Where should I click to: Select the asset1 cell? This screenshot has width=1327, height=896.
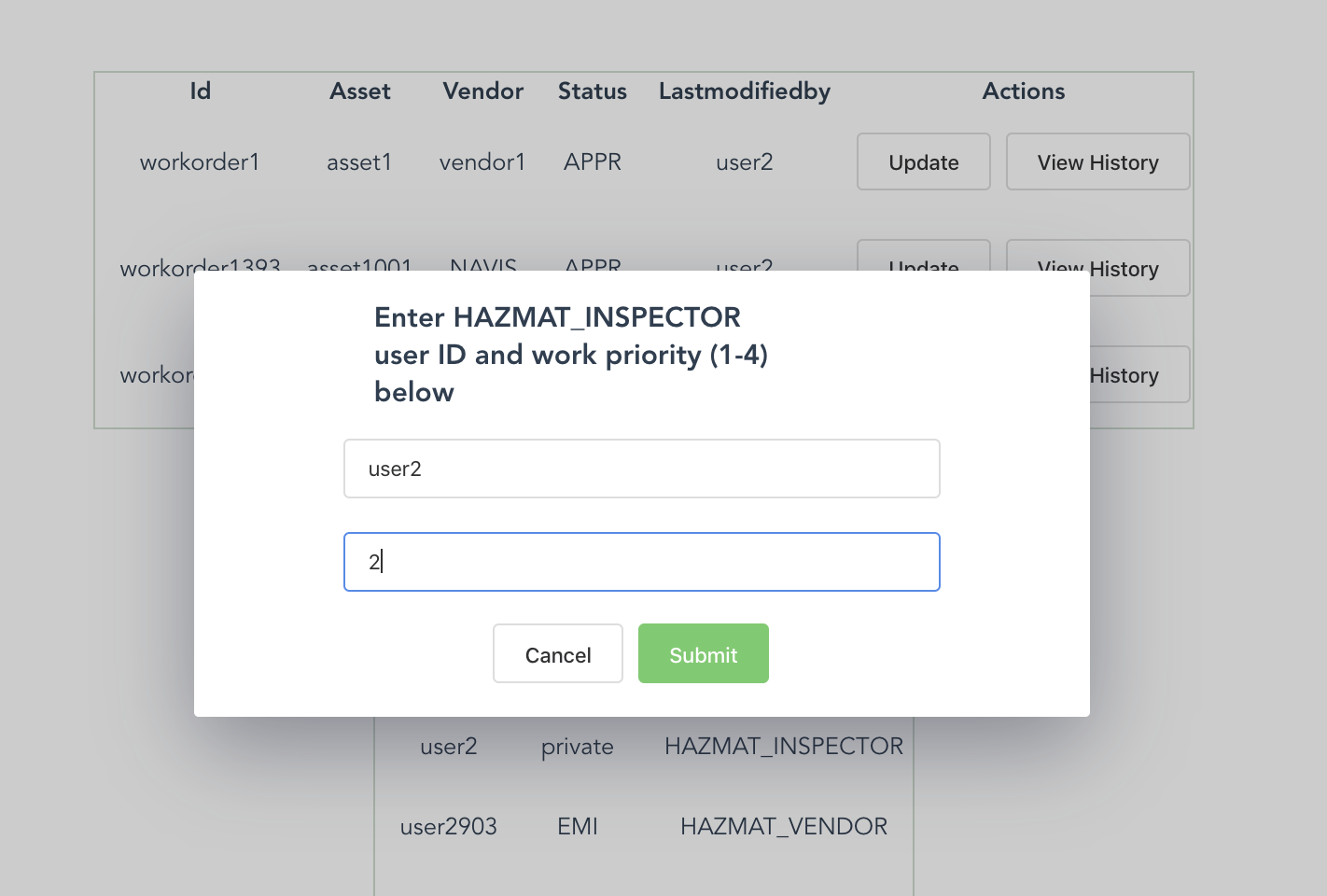(x=359, y=161)
